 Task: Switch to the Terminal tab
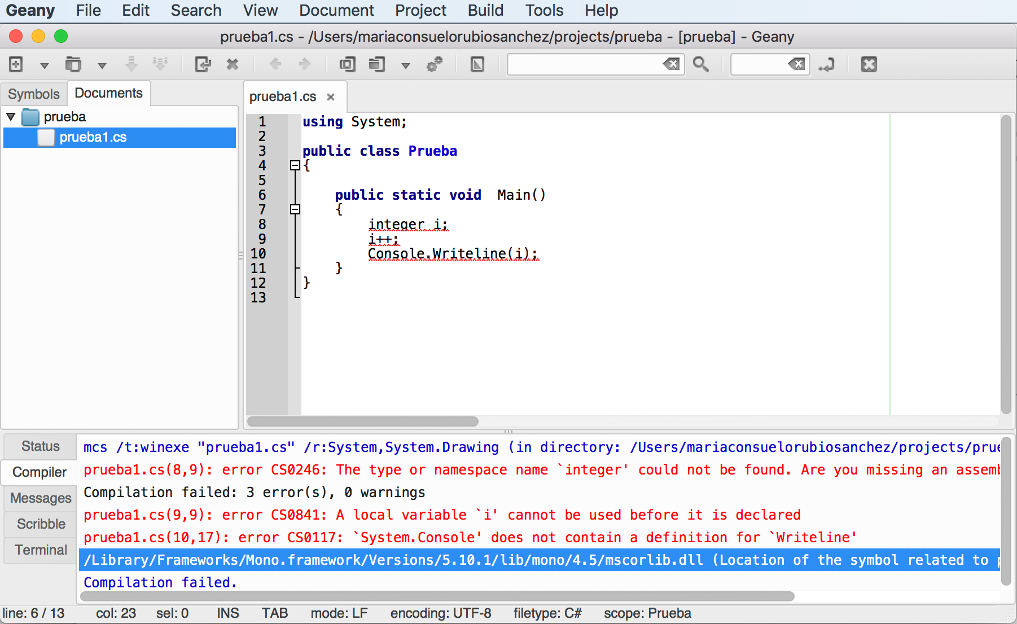40,550
